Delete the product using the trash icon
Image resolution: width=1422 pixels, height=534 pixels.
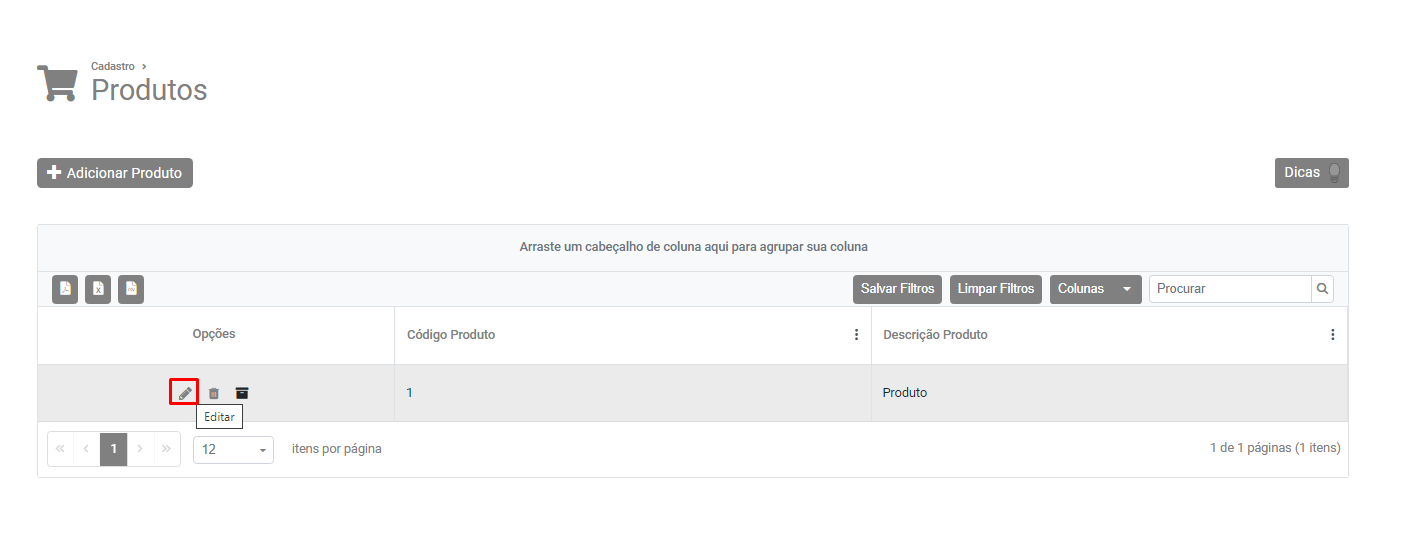click(213, 393)
